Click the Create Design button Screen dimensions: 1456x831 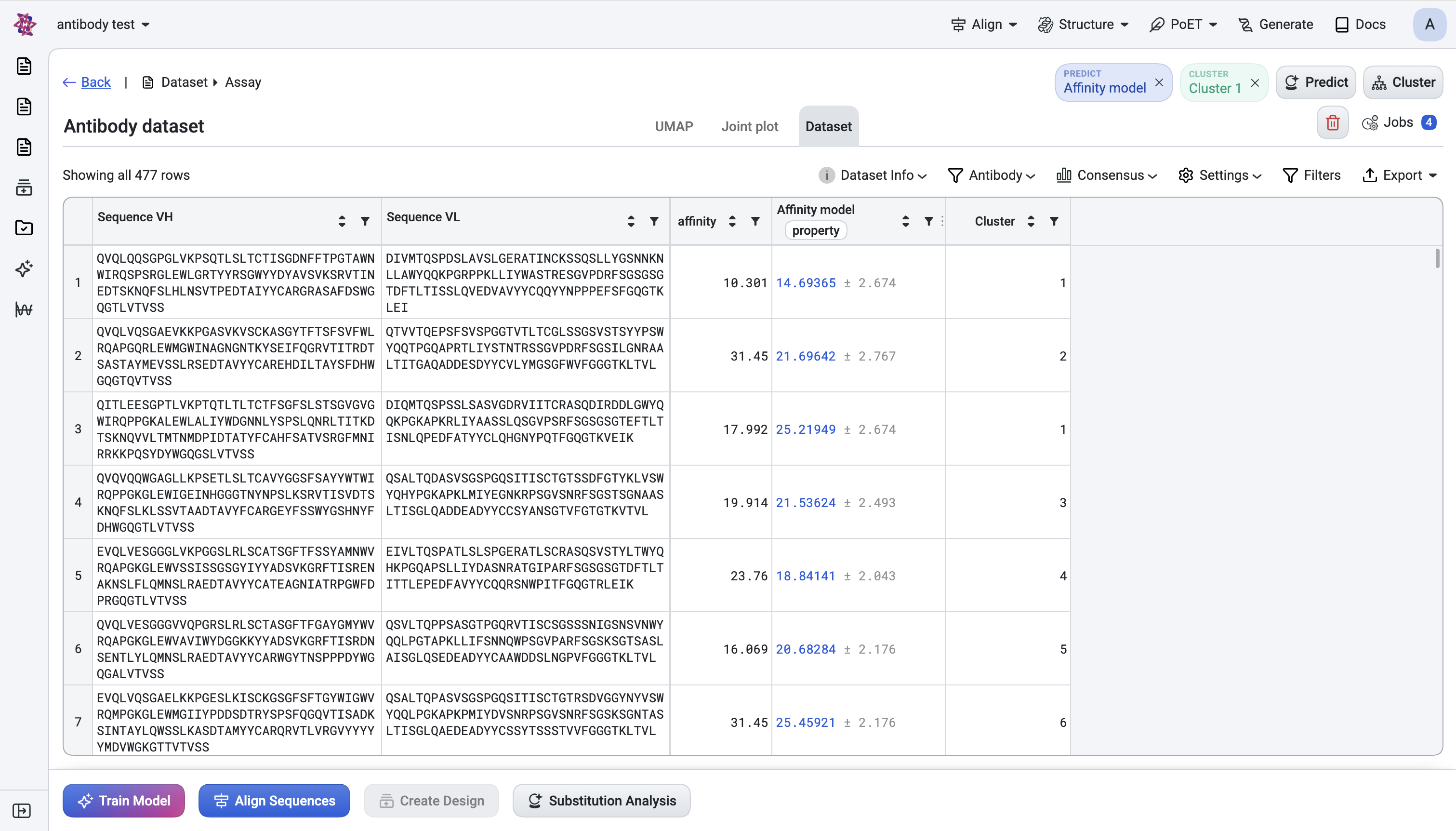[432, 800]
